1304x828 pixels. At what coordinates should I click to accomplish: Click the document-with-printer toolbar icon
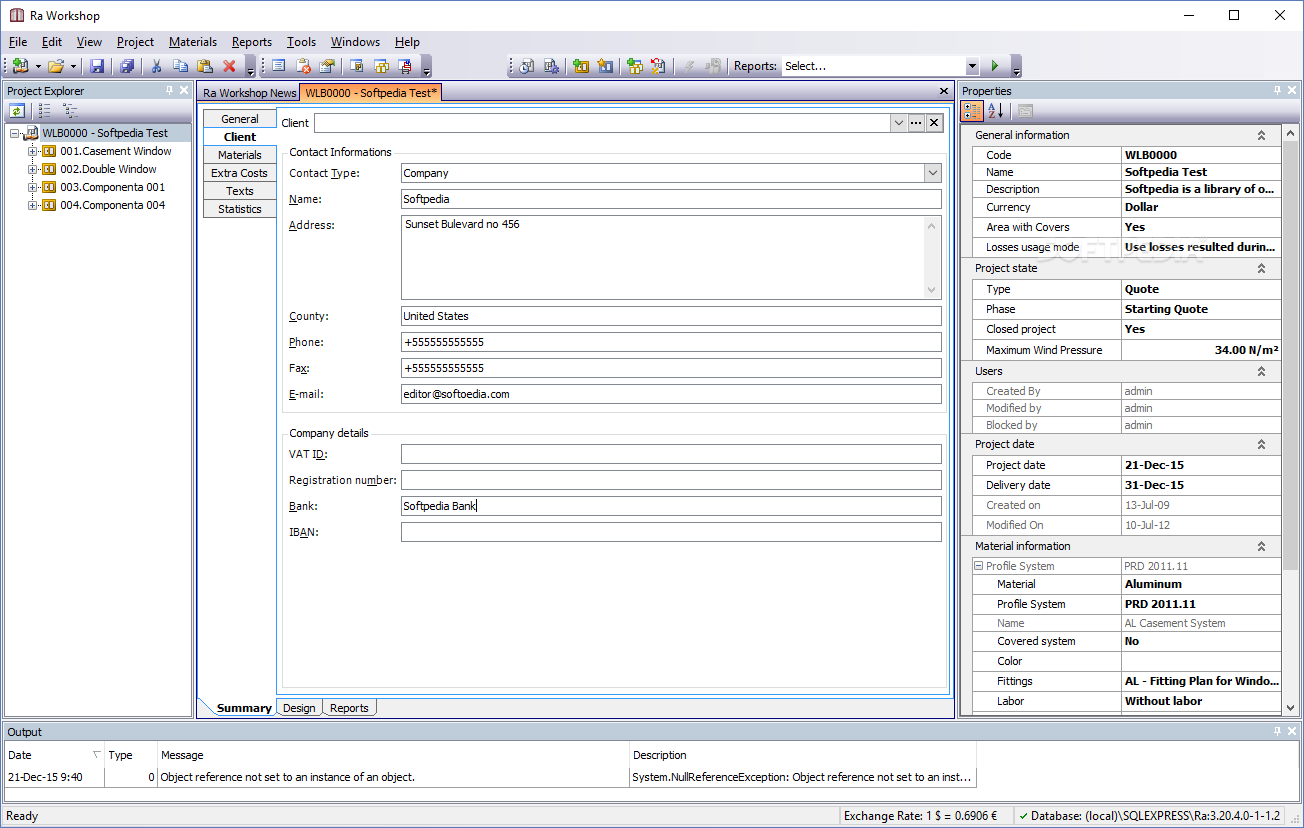pos(405,66)
